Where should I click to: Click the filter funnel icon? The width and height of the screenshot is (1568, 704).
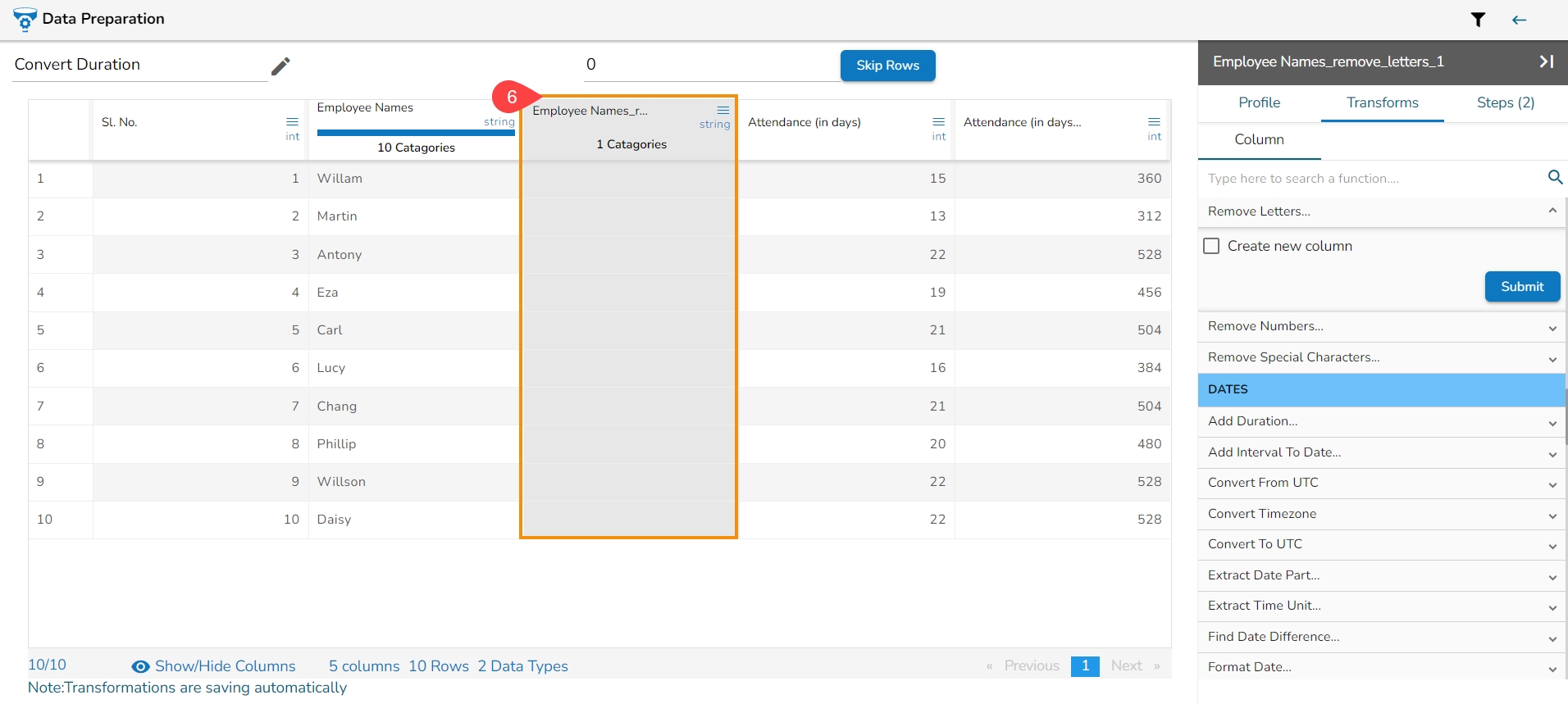pos(1478,20)
